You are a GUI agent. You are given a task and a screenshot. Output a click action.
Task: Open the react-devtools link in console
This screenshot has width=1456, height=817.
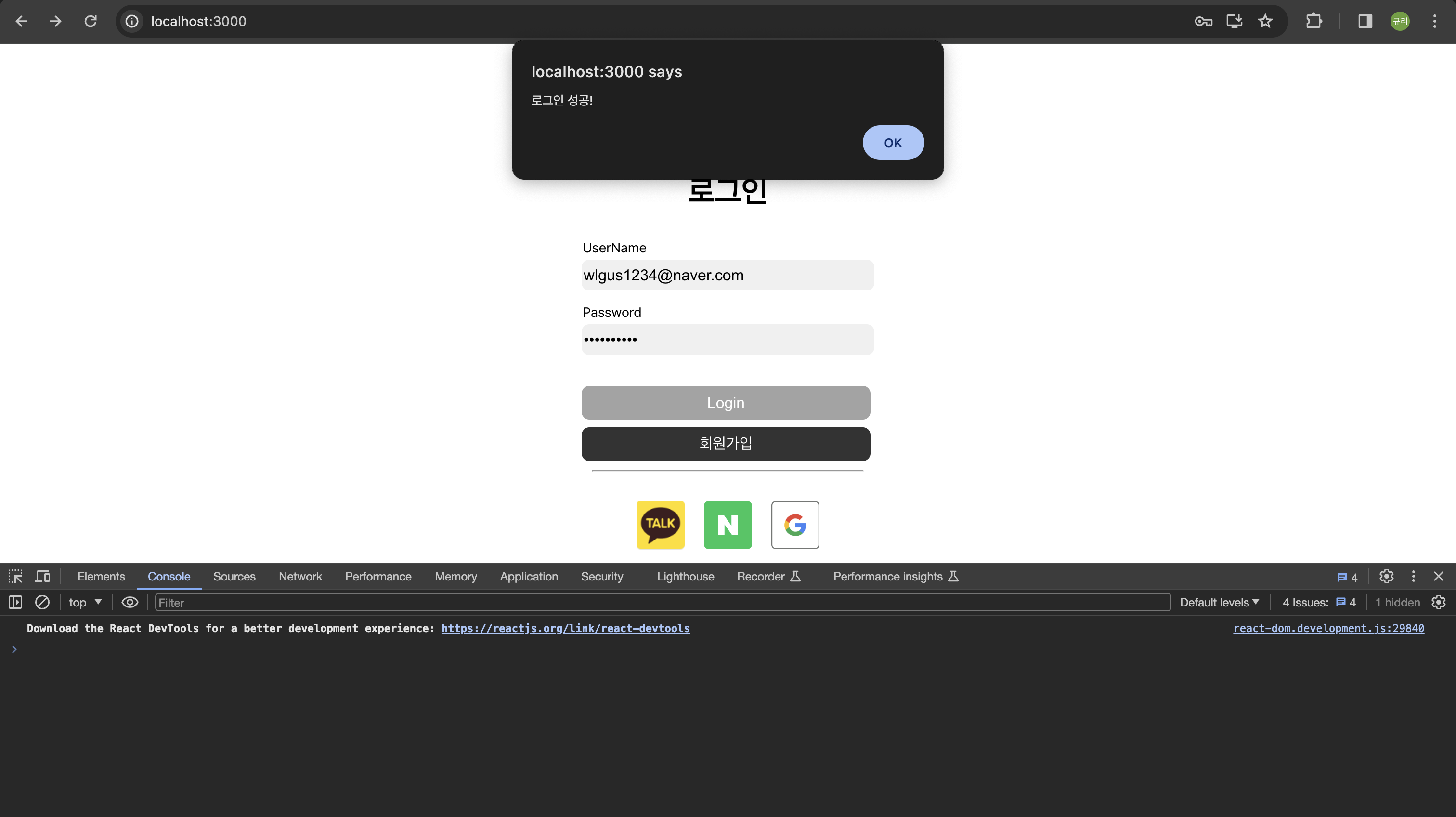(565, 628)
